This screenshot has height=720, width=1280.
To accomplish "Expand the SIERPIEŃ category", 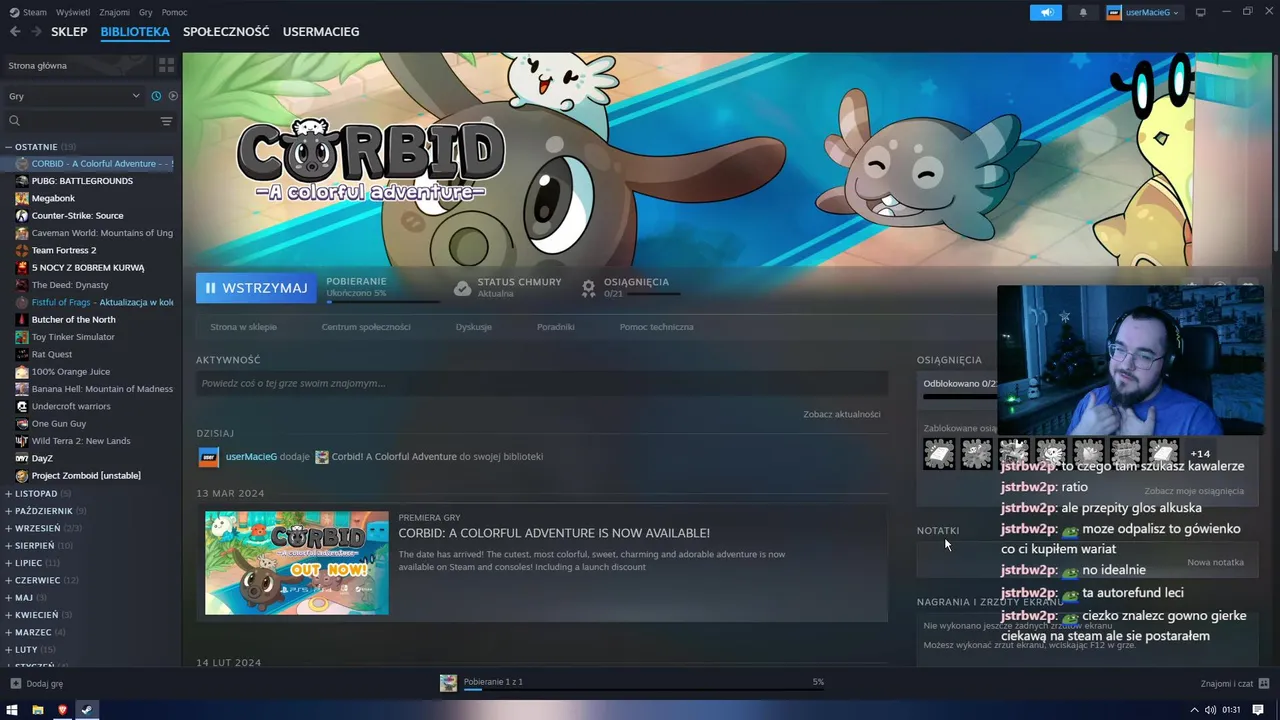I will [x=8, y=546].
